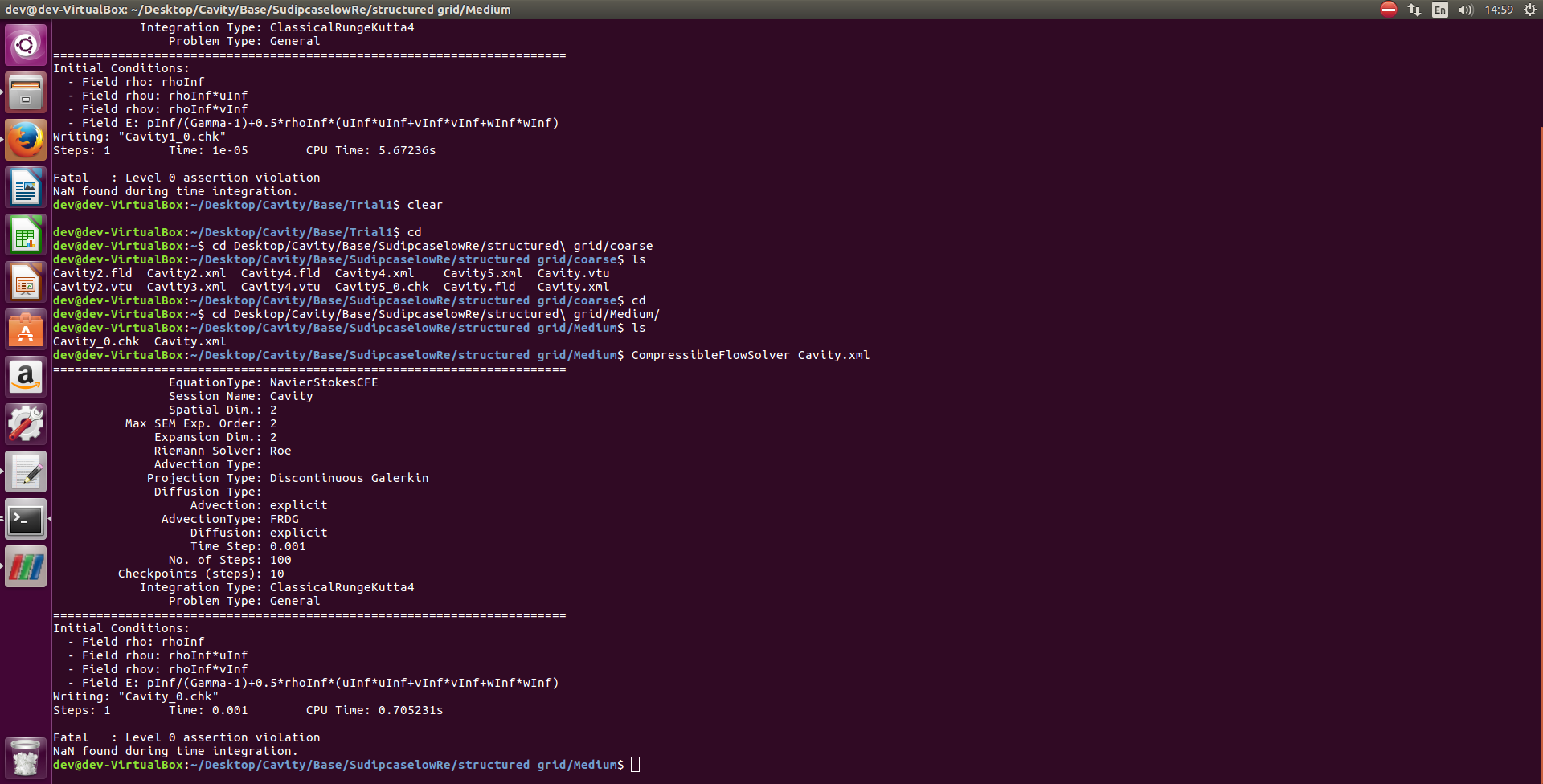The height and width of the screenshot is (784, 1543).
Task: Expand the network connections indicator menu
Action: [1414, 10]
